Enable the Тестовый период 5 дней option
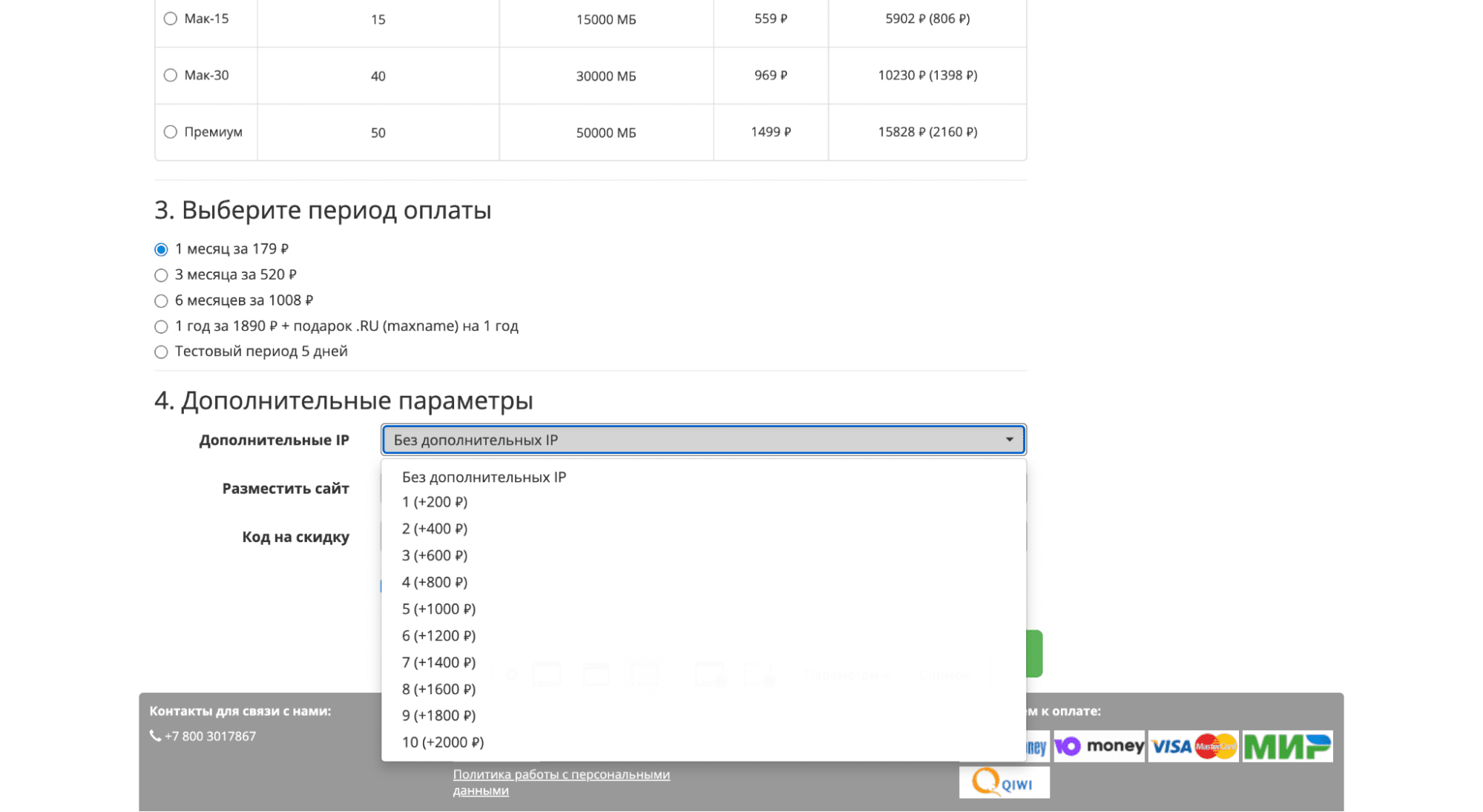 (x=161, y=351)
